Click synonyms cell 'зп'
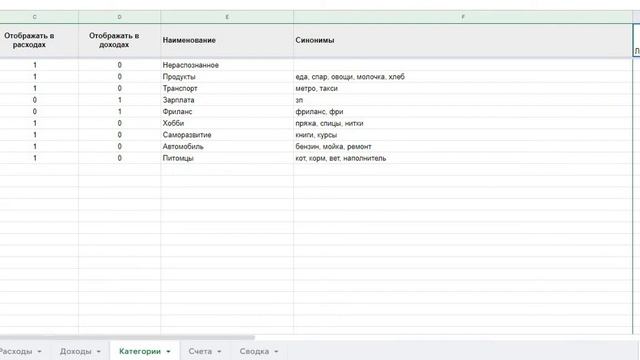 [463, 100]
